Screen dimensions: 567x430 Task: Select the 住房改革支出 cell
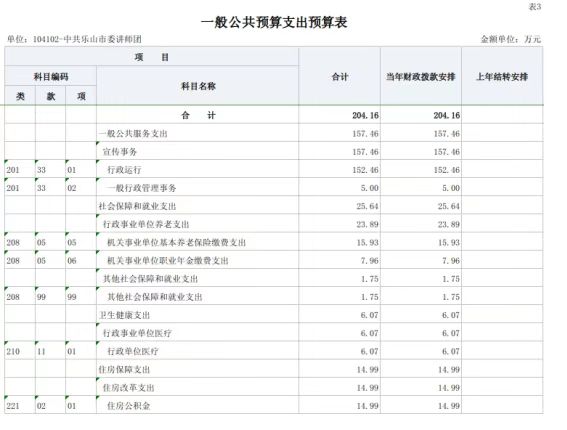click(198, 387)
